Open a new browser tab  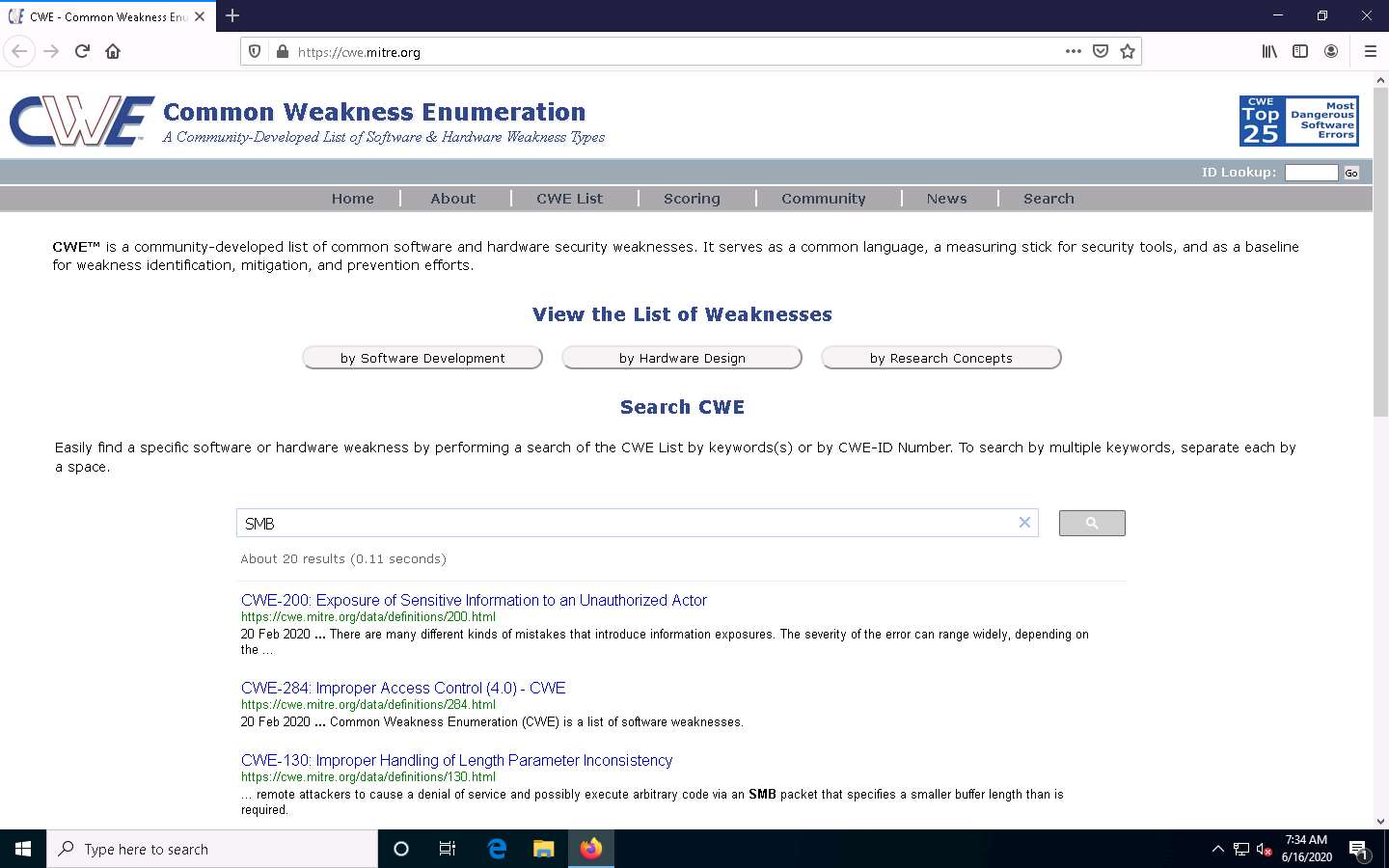coord(232,15)
